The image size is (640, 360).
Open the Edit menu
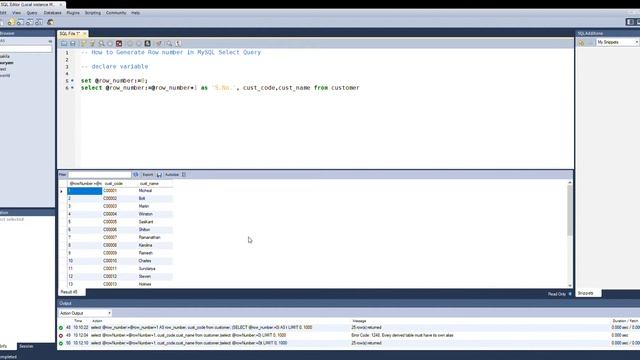coord(3,13)
